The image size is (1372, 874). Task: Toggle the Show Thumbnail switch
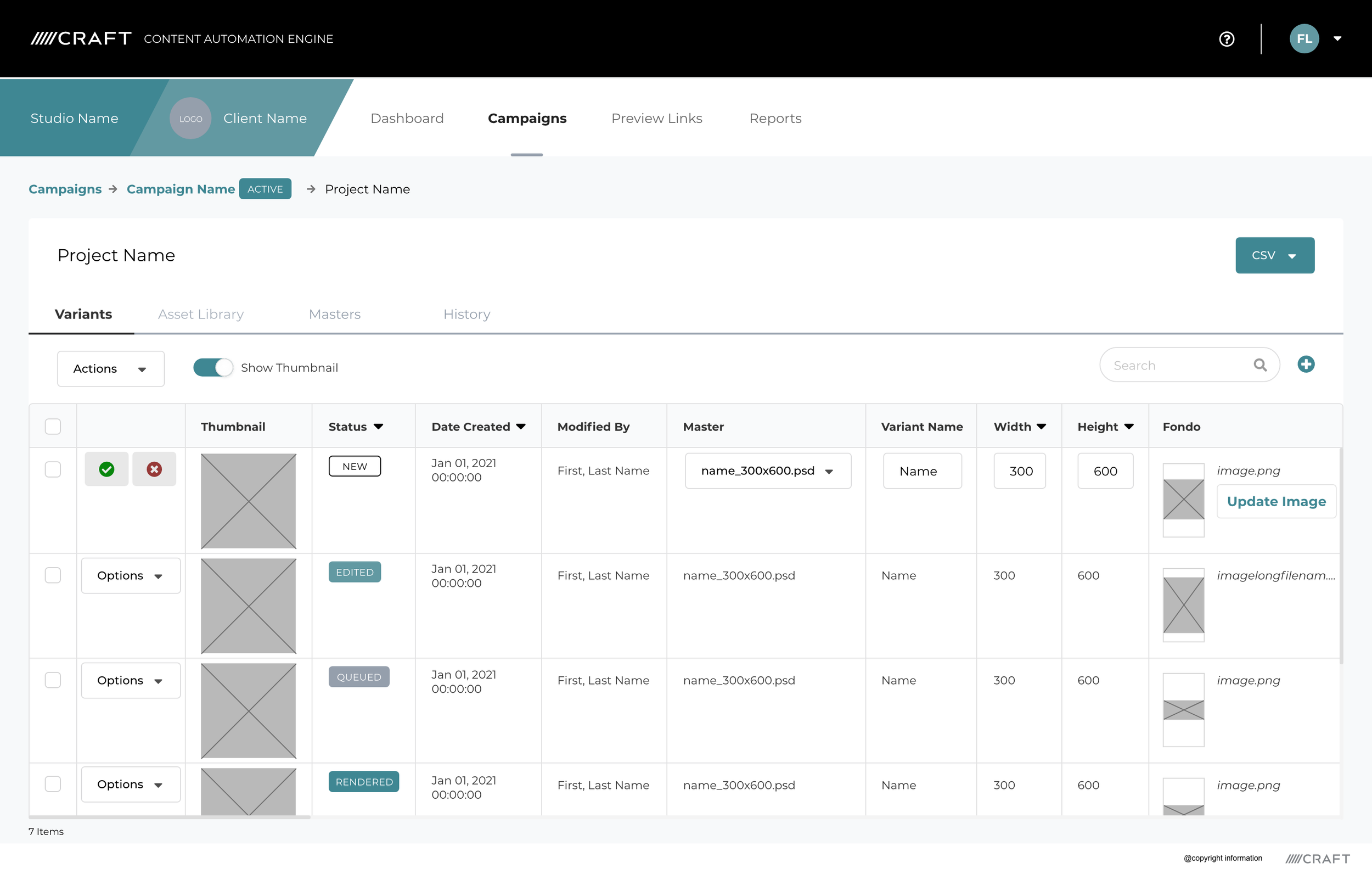(x=213, y=368)
